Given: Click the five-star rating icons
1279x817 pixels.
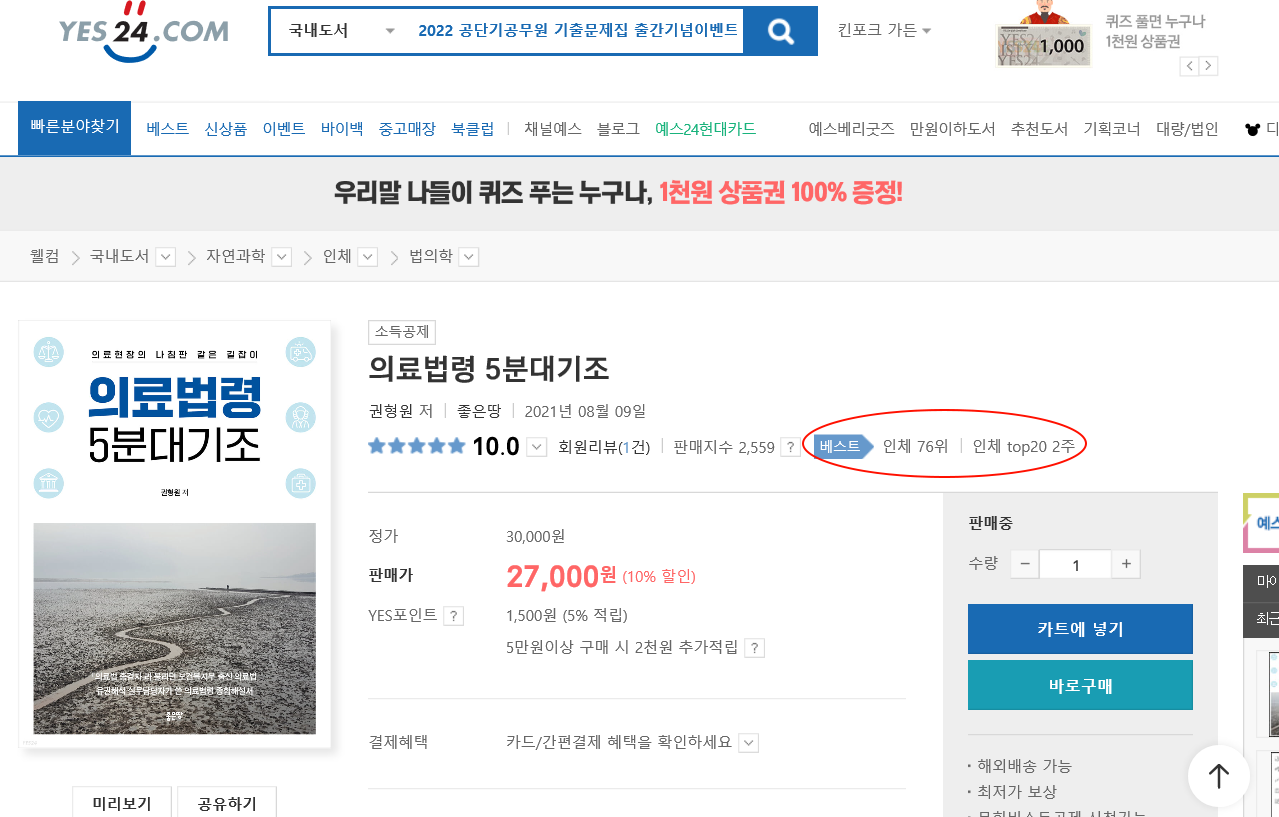Looking at the screenshot, I should tap(417, 446).
